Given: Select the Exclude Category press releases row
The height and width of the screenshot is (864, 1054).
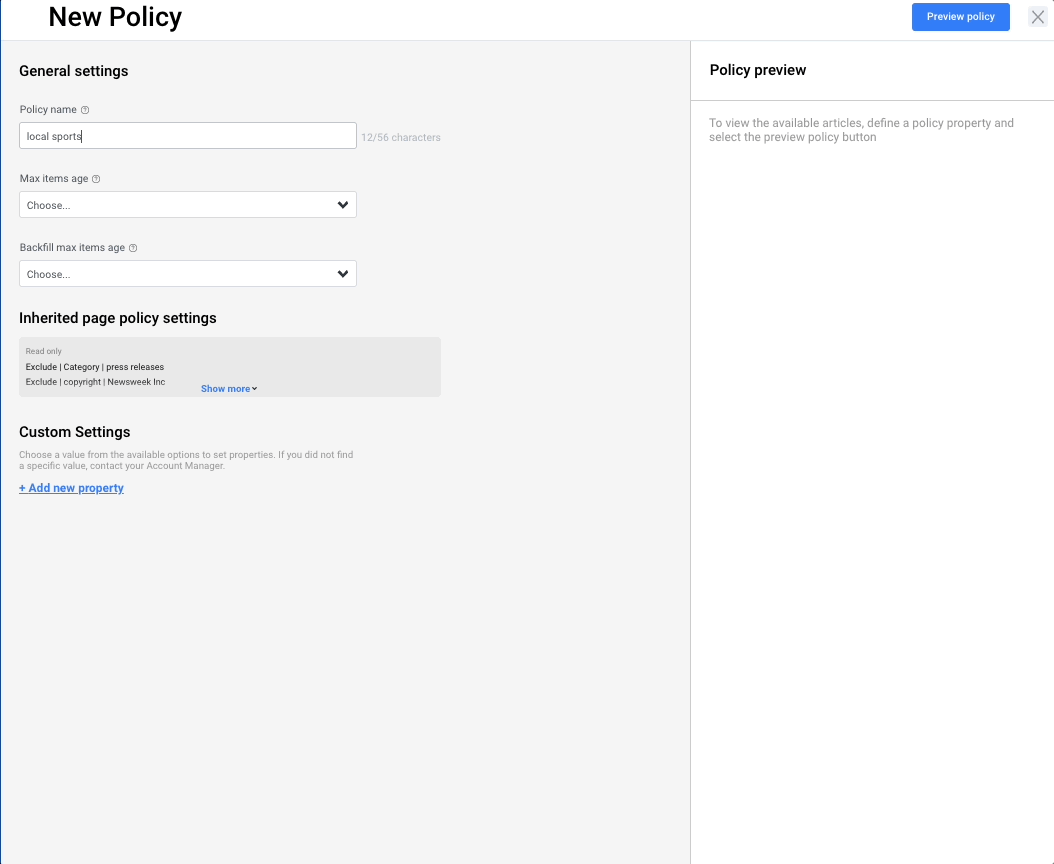Looking at the screenshot, I should 95,367.
